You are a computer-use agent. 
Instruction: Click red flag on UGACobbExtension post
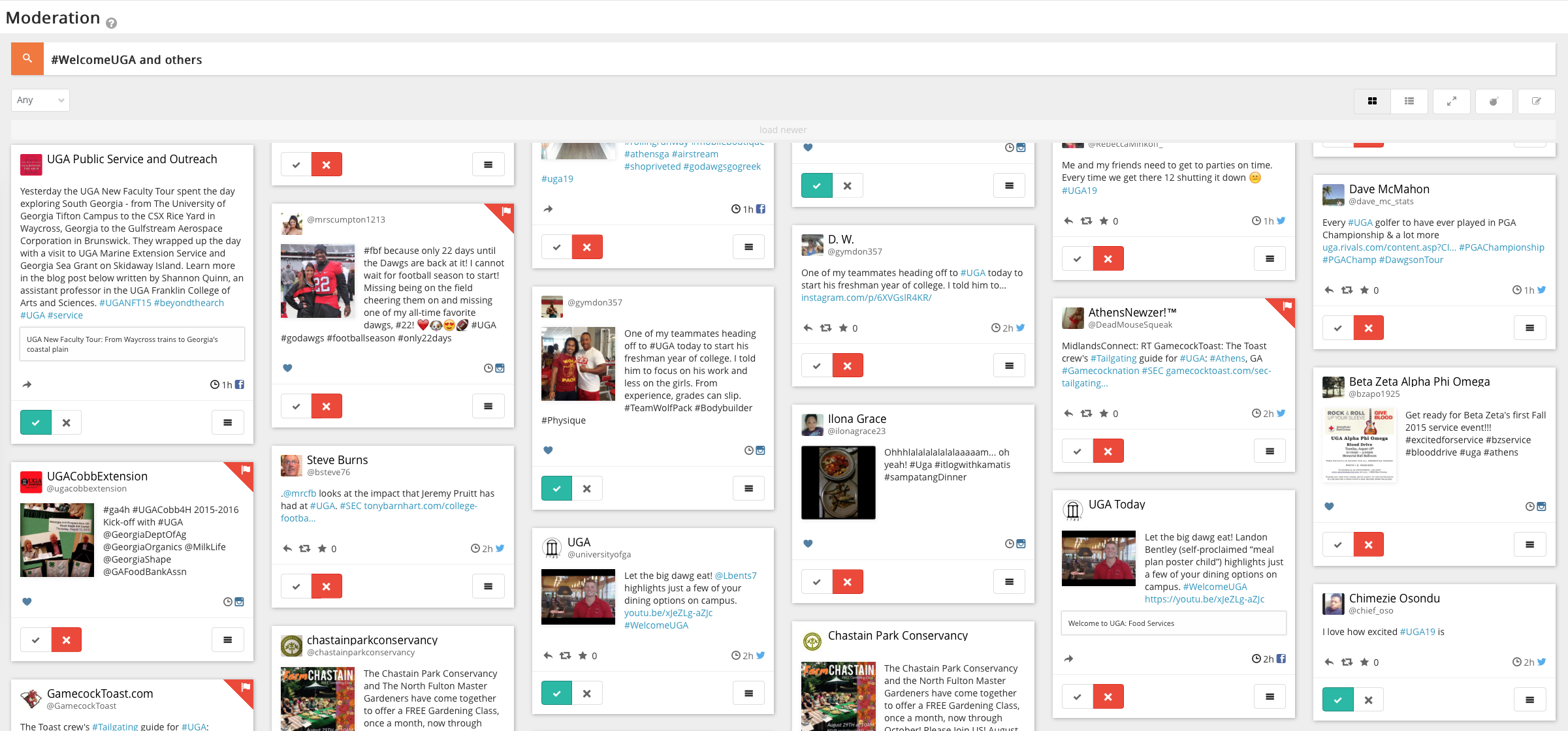(x=245, y=470)
